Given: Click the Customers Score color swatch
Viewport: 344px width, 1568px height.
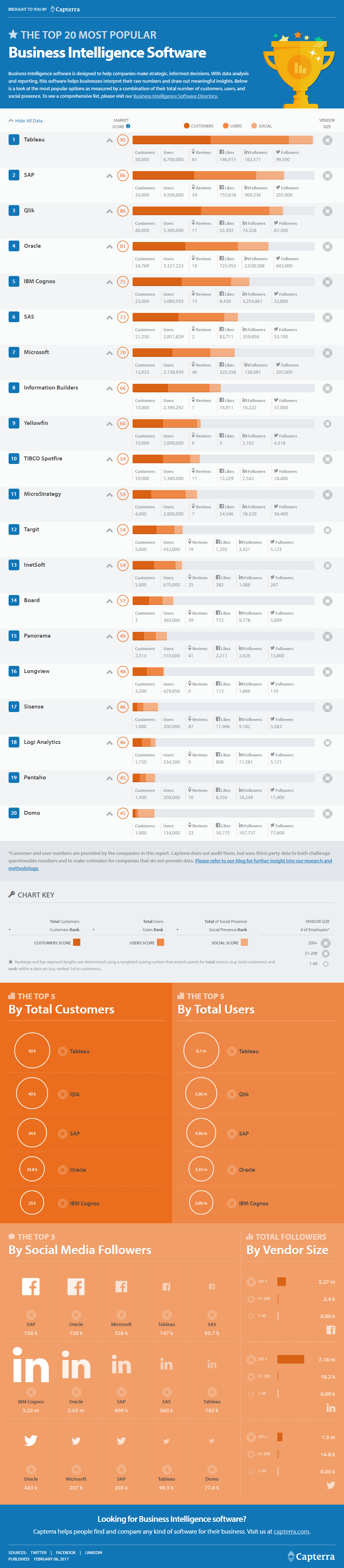Looking at the screenshot, I should pos(77,942).
